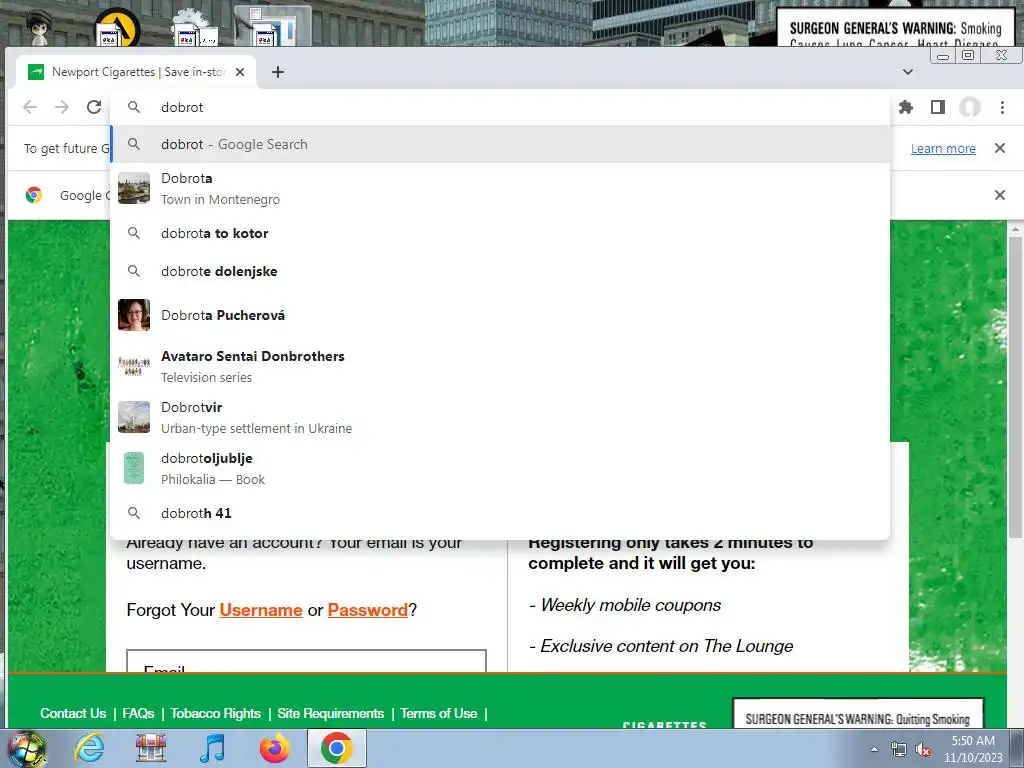Screen dimensions: 1024x768
Task: Open Chrome three-dot menu
Action: (1002, 107)
